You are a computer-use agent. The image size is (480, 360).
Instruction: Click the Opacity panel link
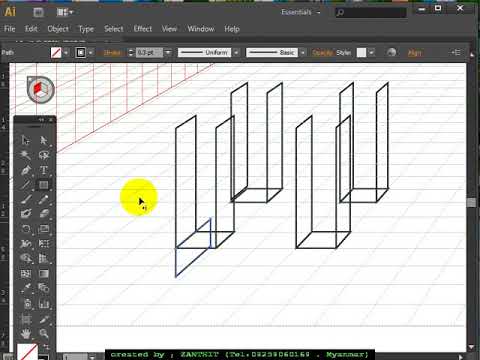[x=322, y=53]
